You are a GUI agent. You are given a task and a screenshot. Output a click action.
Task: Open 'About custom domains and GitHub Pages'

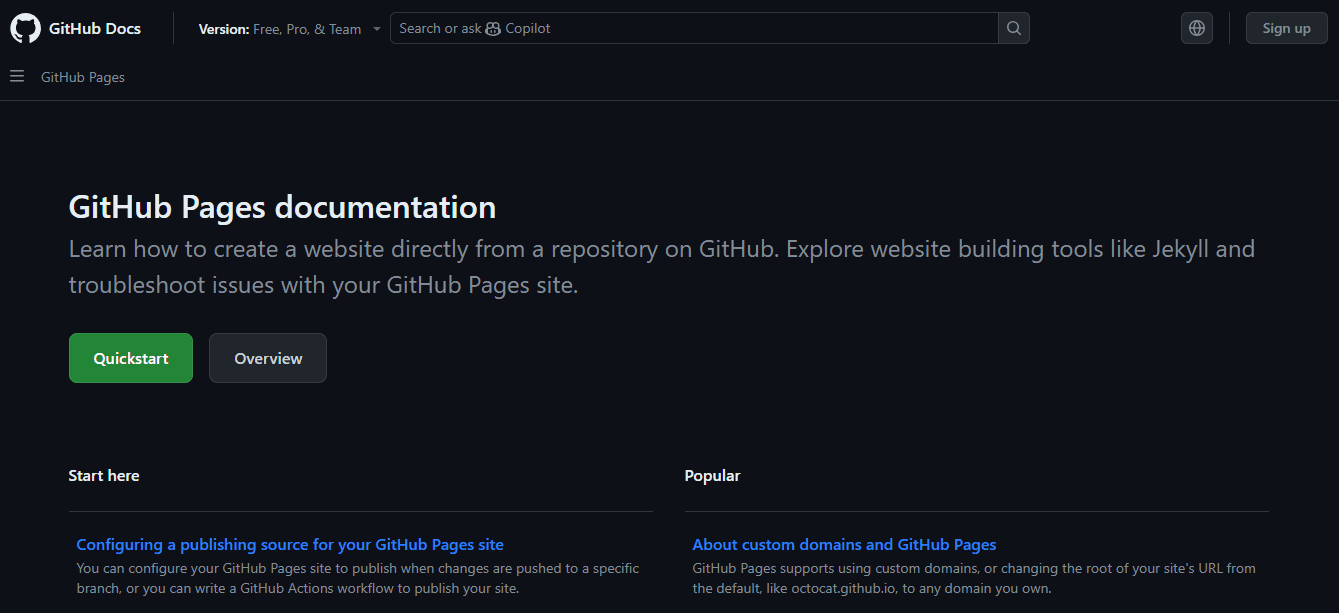(x=844, y=544)
